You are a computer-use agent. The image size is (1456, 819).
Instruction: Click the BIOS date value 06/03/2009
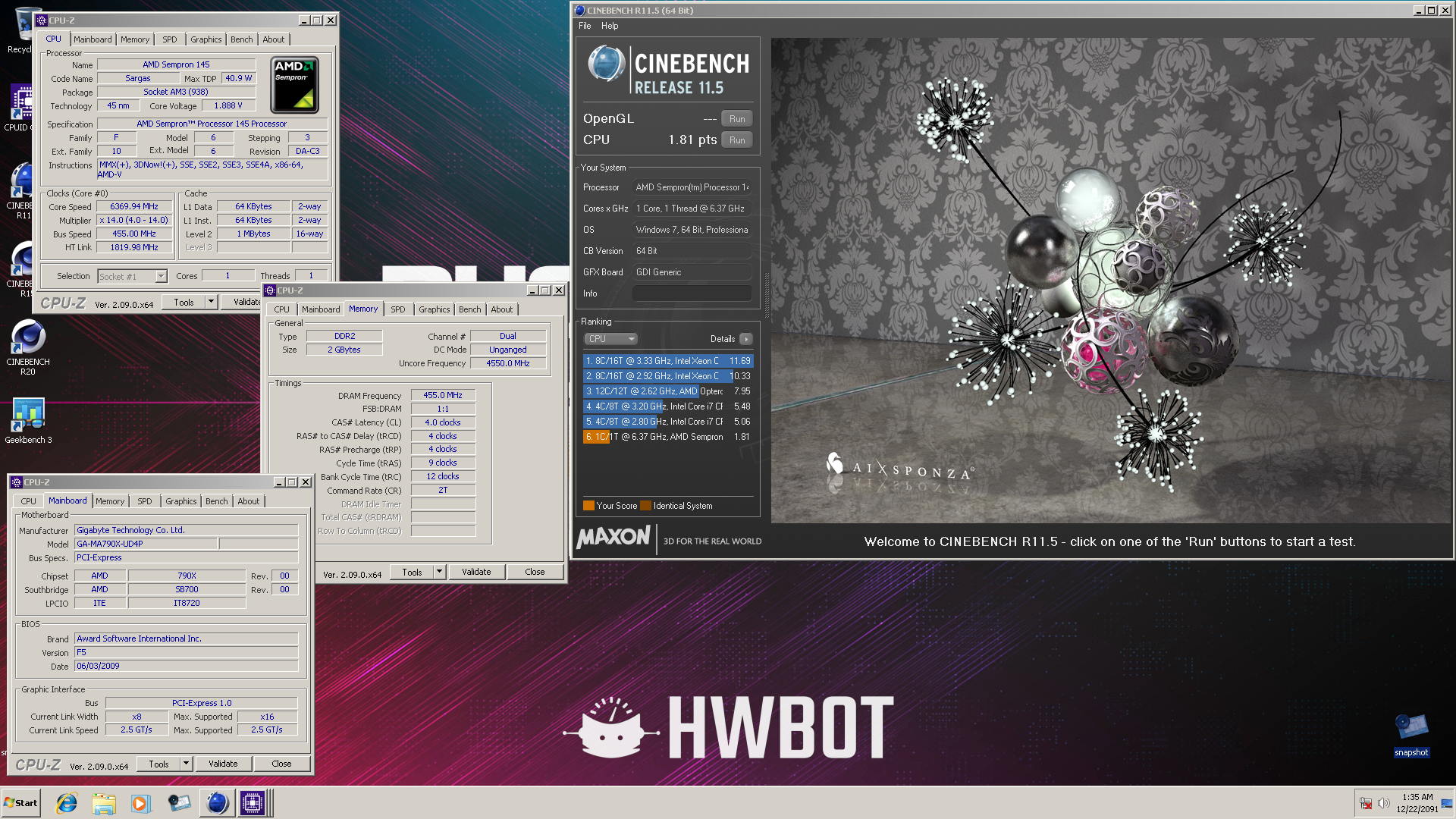tap(187, 666)
